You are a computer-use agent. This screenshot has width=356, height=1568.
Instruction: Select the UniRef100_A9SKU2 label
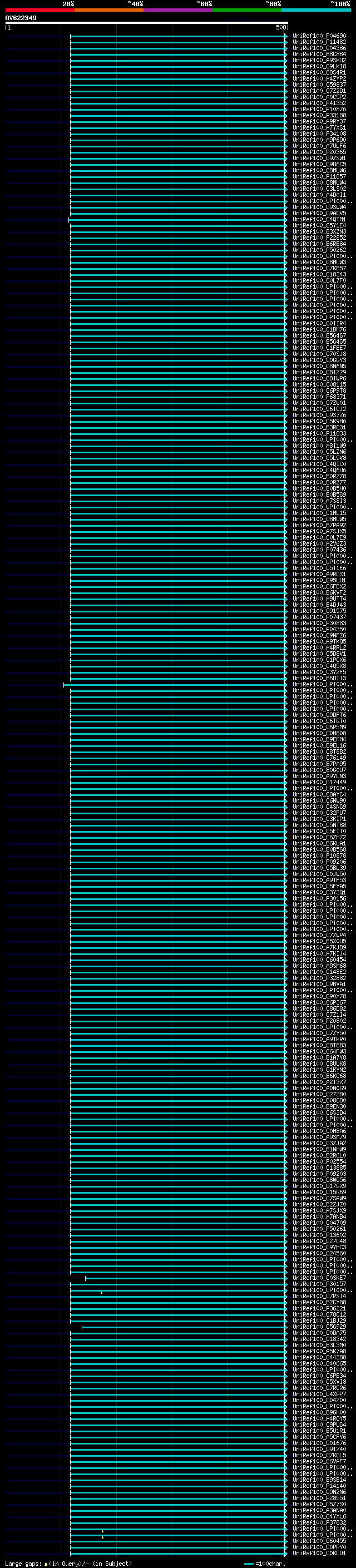pos(319,60)
